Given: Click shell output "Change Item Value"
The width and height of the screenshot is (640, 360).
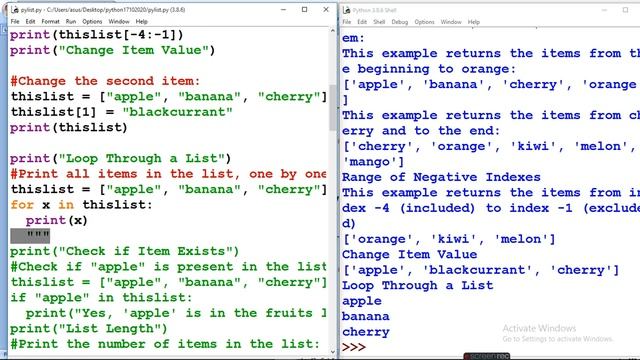Looking at the screenshot, I should 409,255.
